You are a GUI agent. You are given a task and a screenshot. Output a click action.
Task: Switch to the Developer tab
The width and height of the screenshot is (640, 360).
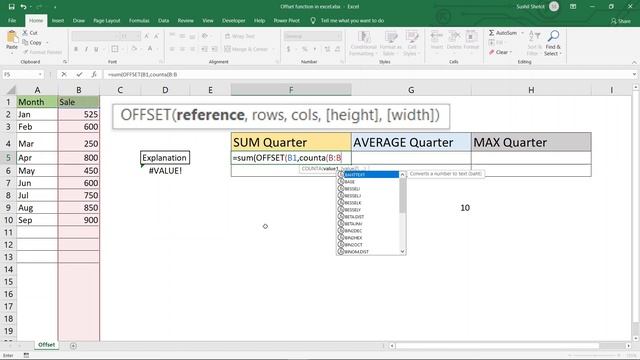233,20
